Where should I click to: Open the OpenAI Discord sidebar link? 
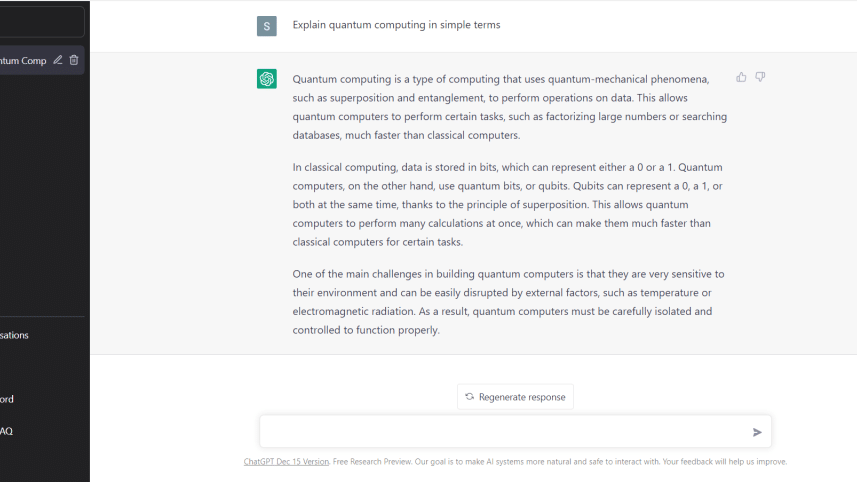[8, 399]
